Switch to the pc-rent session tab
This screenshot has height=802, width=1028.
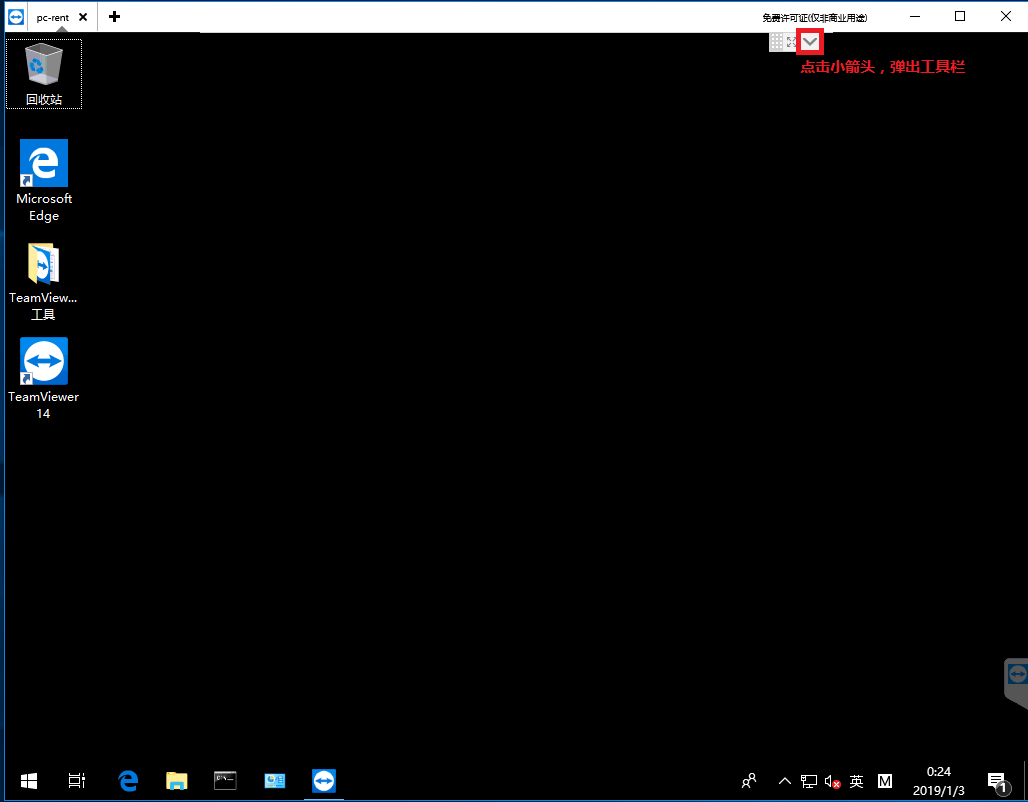pos(52,18)
